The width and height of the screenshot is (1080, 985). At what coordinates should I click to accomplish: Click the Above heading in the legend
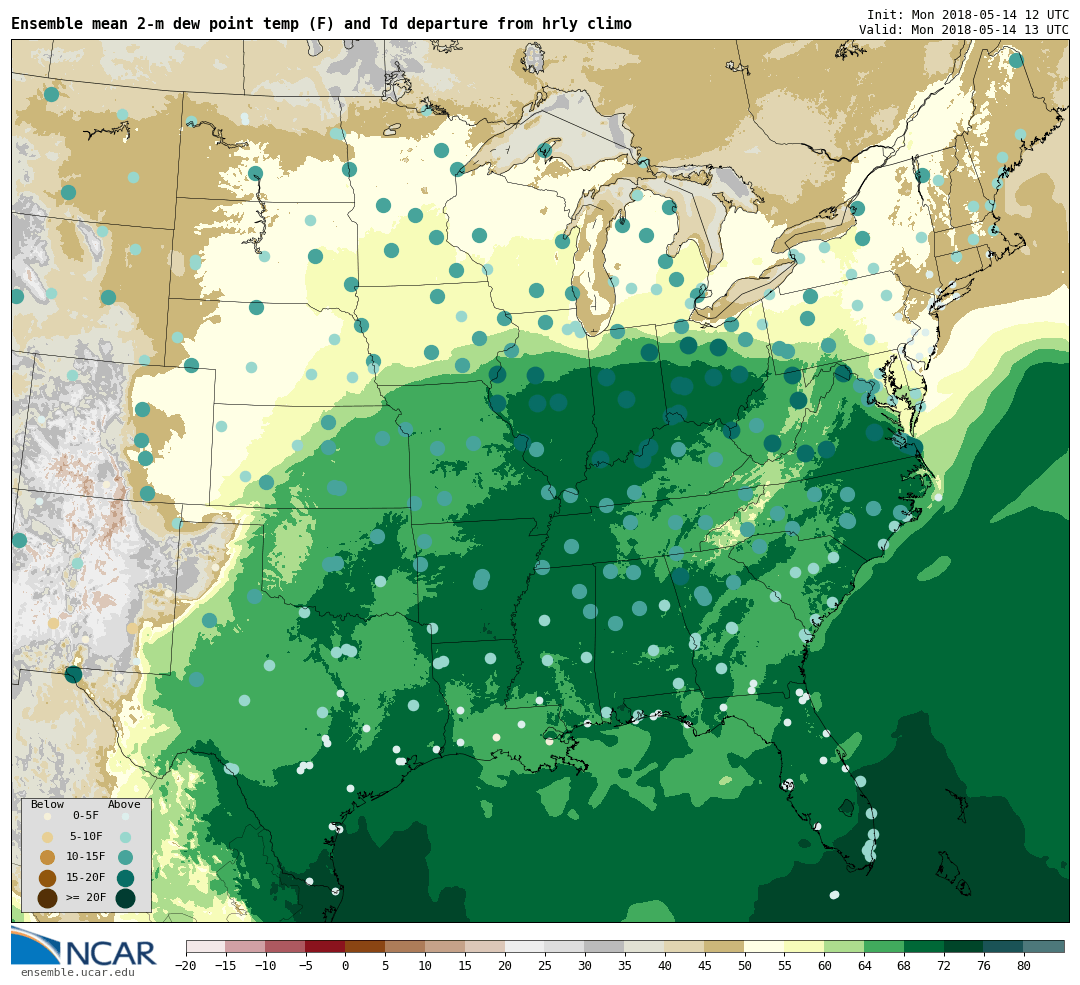(x=124, y=804)
